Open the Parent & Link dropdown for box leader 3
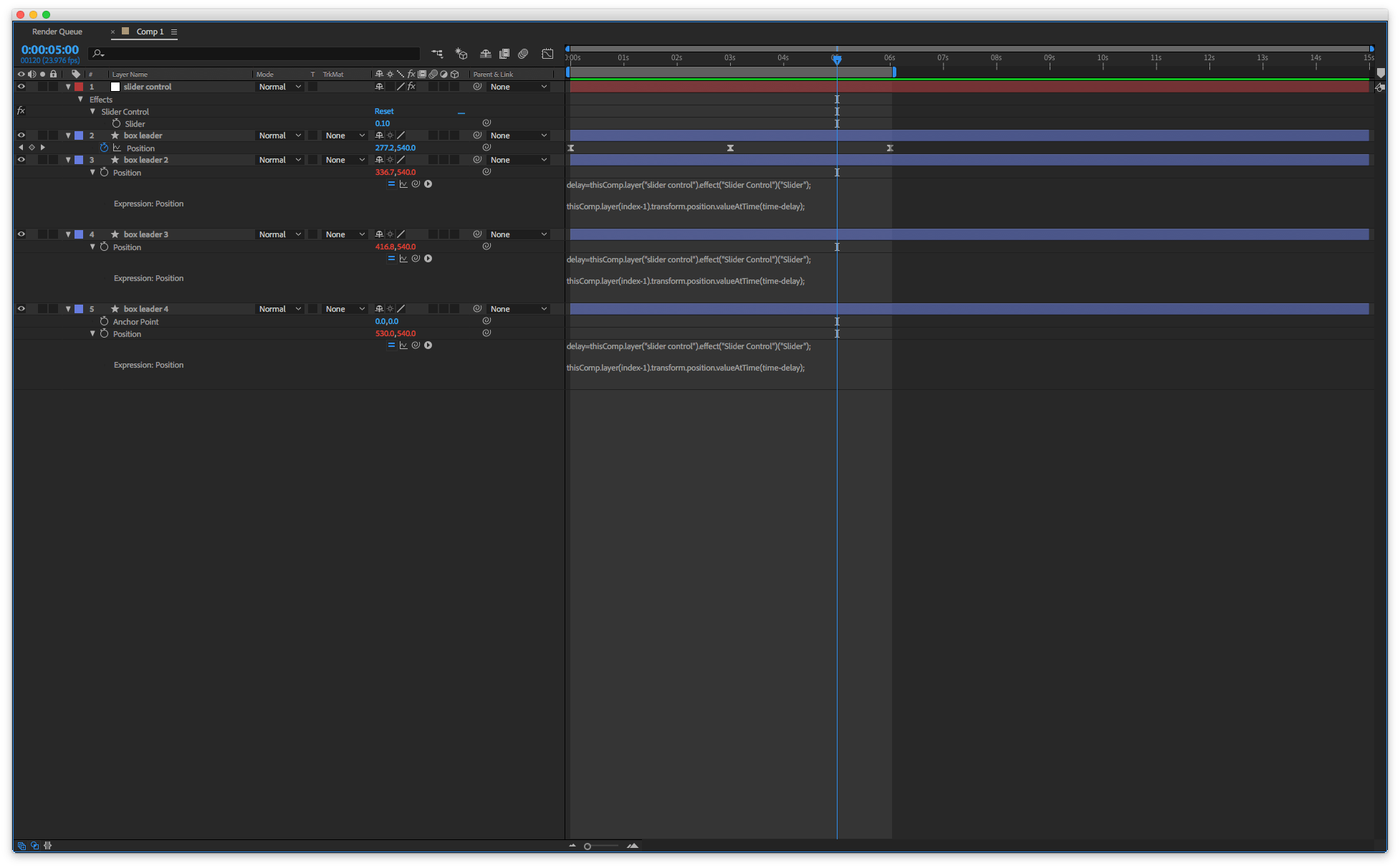 (518, 234)
